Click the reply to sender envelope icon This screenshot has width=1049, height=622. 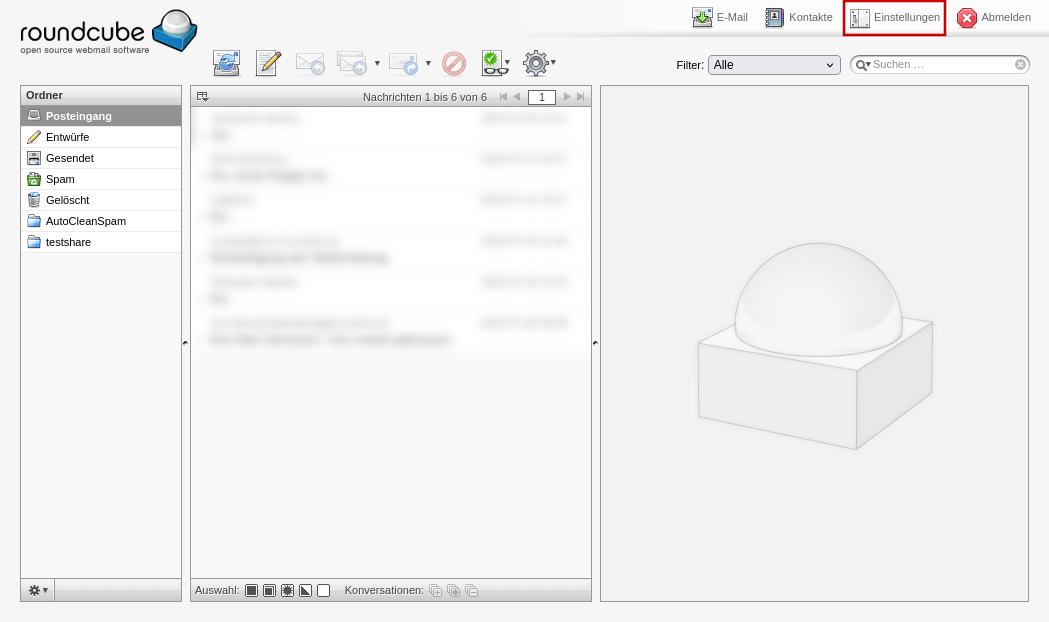310,63
